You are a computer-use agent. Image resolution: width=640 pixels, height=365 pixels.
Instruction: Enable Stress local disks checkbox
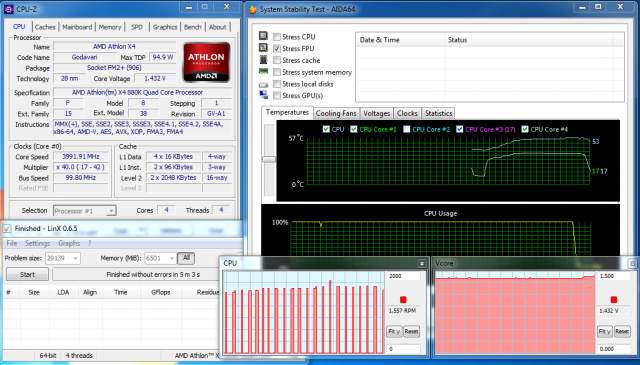pos(277,84)
